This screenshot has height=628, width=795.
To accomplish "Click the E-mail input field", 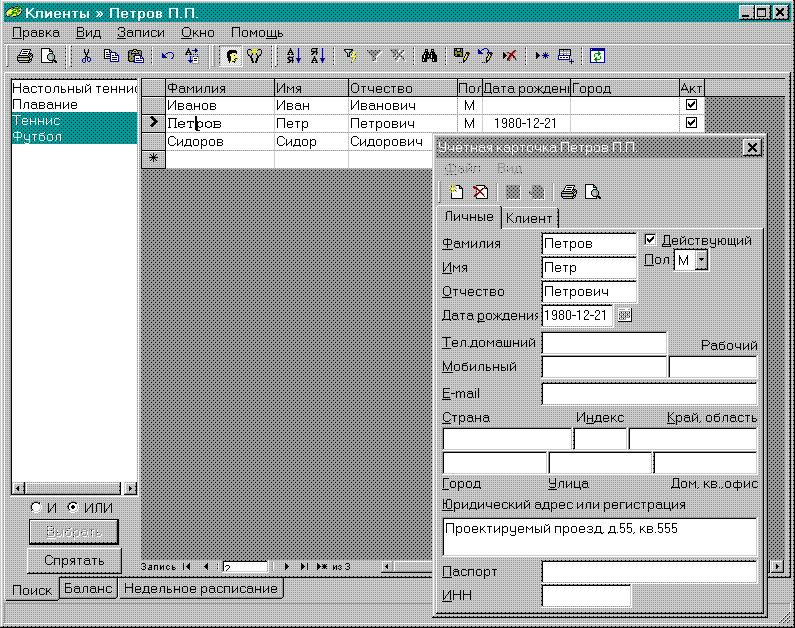I will point(649,394).
